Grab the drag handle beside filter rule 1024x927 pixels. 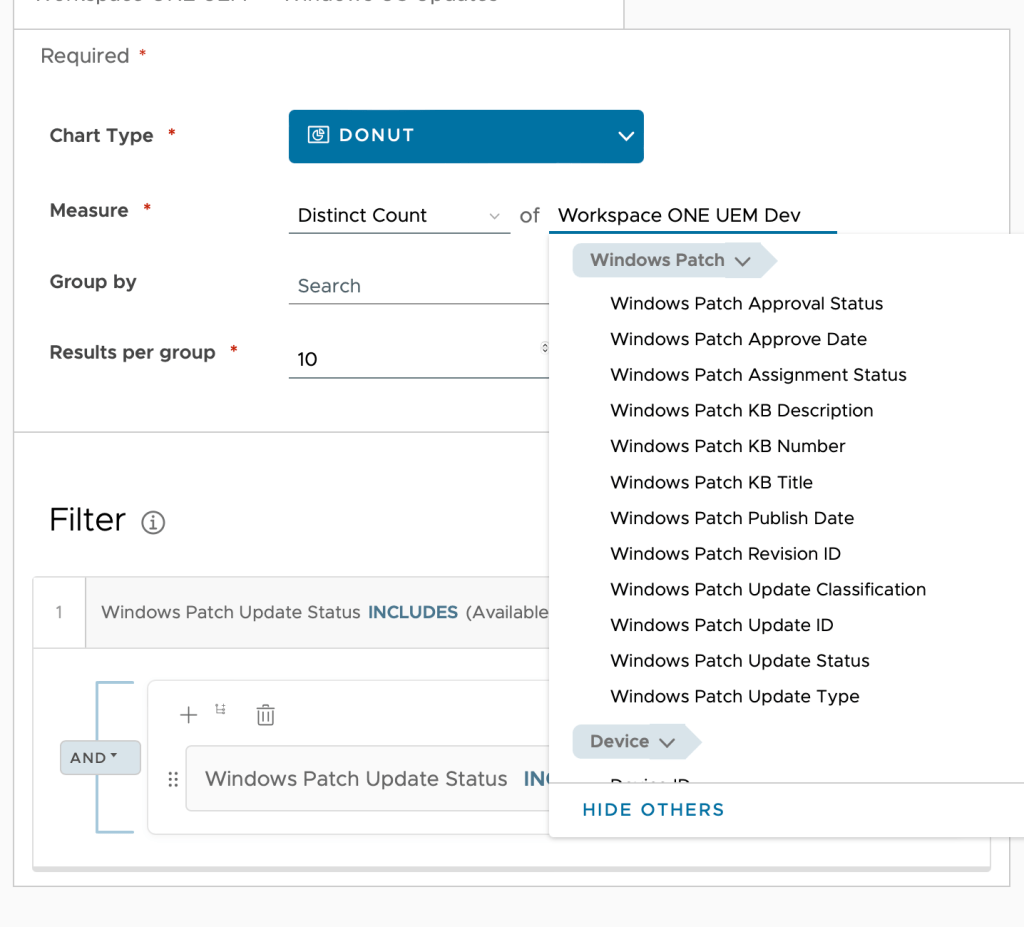point(173,779)
